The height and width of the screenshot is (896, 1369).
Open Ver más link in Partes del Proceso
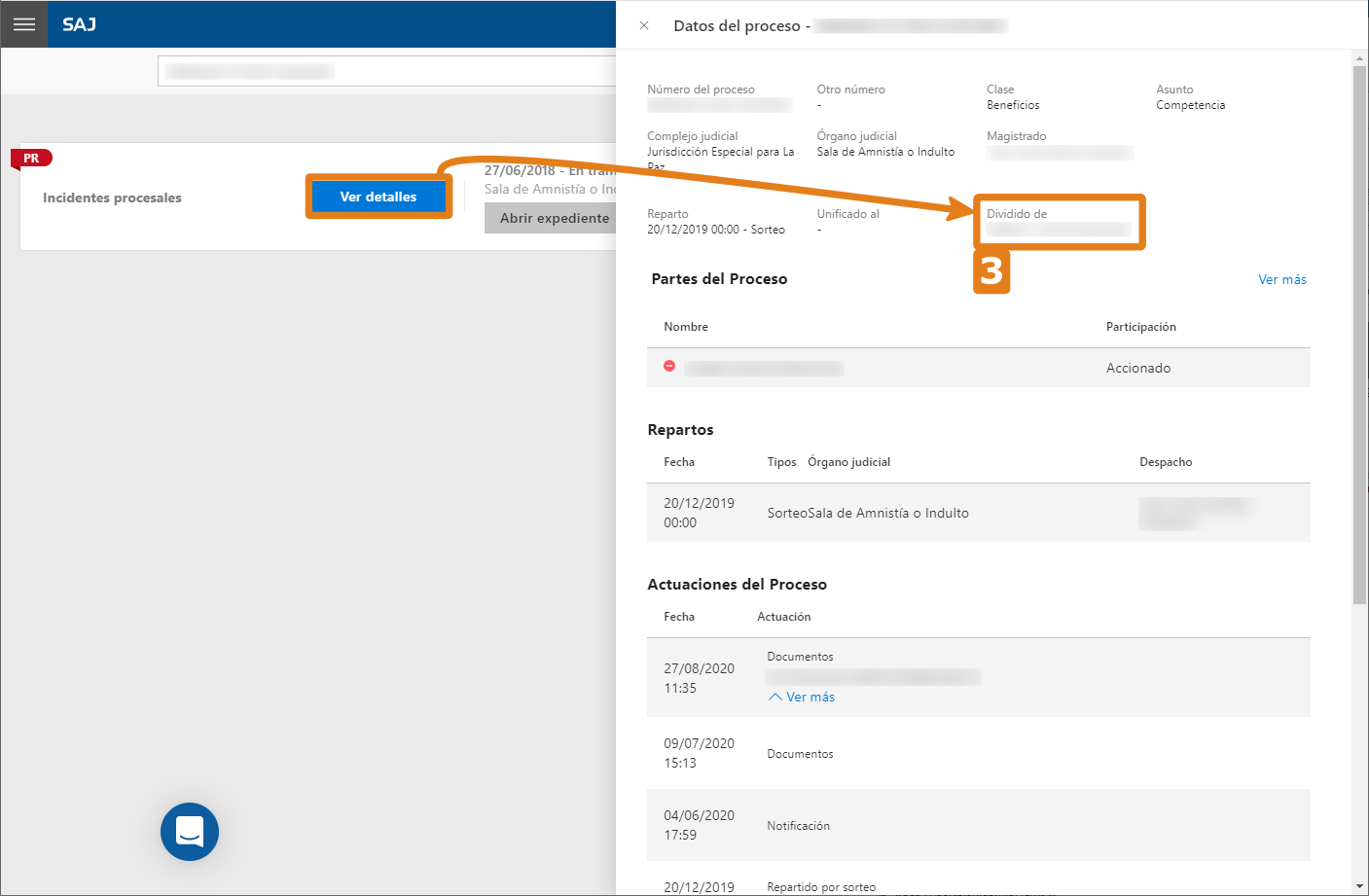1282,279
